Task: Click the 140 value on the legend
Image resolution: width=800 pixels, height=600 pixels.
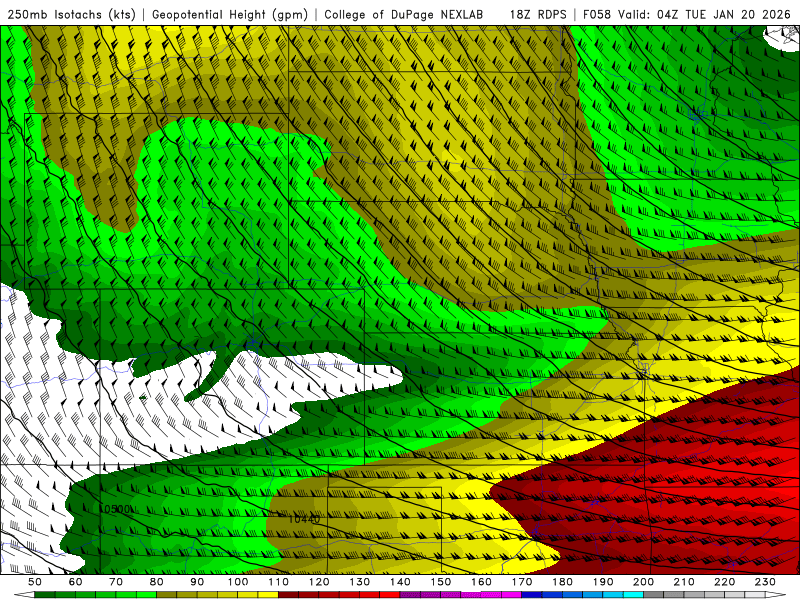Action: coord(401,582)
